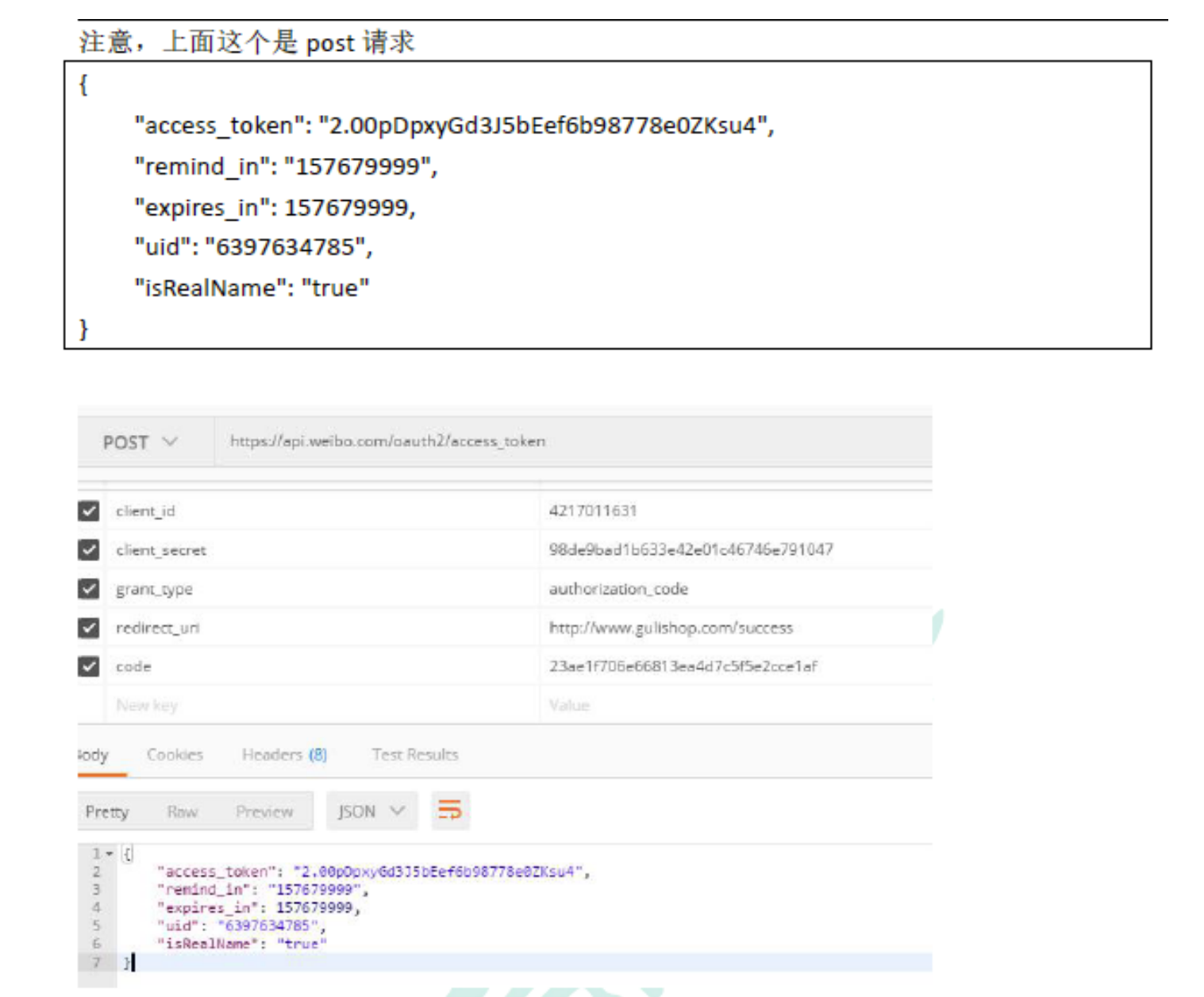This screenshot has height=997, width=1204.
Task: Click line number 7 in the gutter
Action: pyautogui.click(x=96, y=962)
